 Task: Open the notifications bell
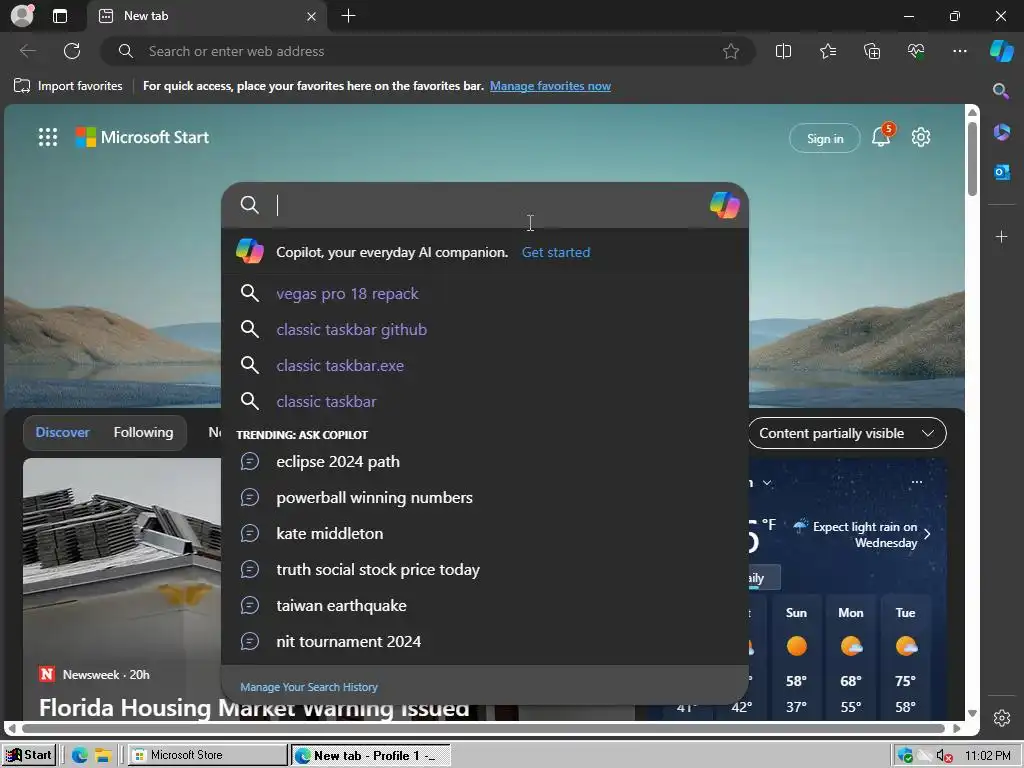pos(881,136)
